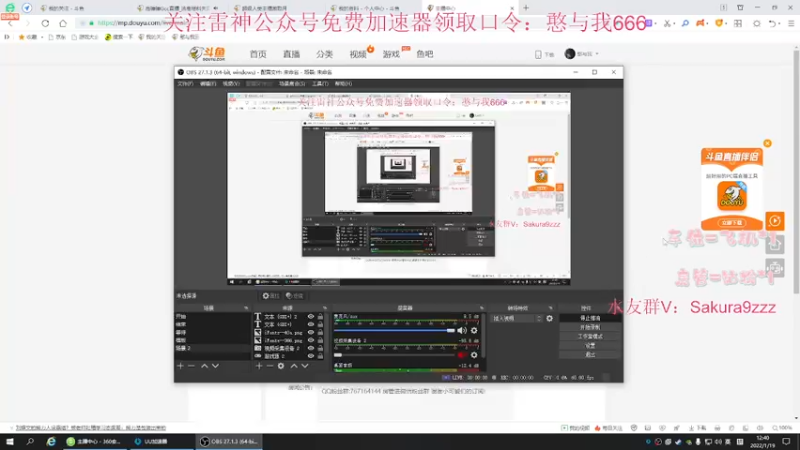Click the orange play icon on right sidebar
The width and height of the screenshot is (800, 450).
pyautogui.click(x=774, y=221)
